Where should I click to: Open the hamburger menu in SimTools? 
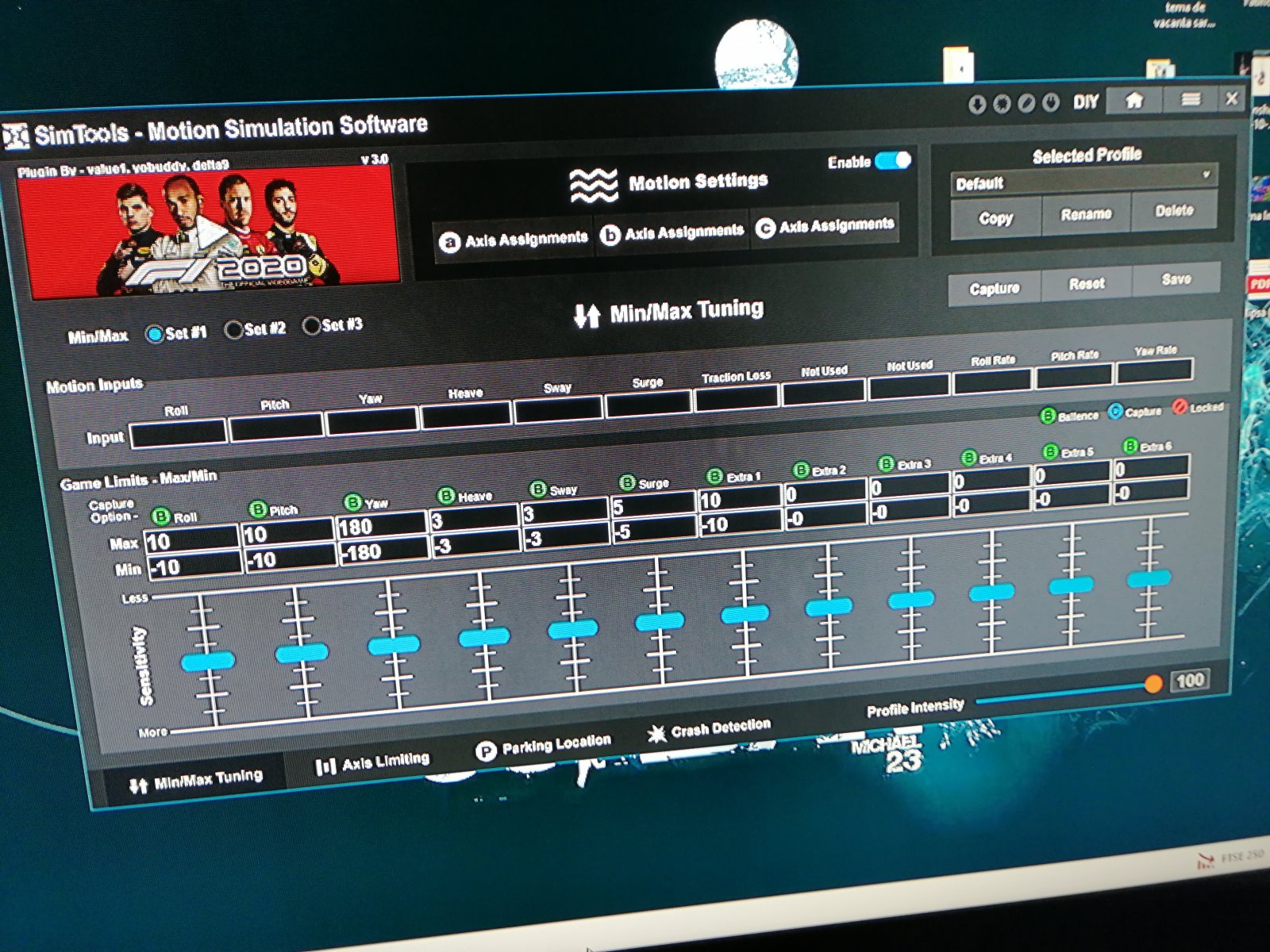(1191, 99)
